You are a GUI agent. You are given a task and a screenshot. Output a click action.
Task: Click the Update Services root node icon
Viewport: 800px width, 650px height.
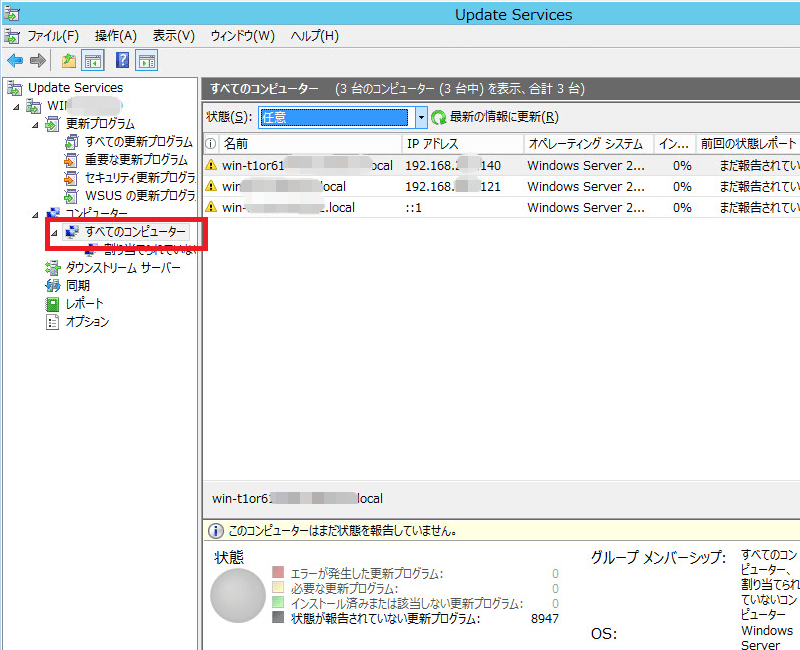(x=15, y=88)
